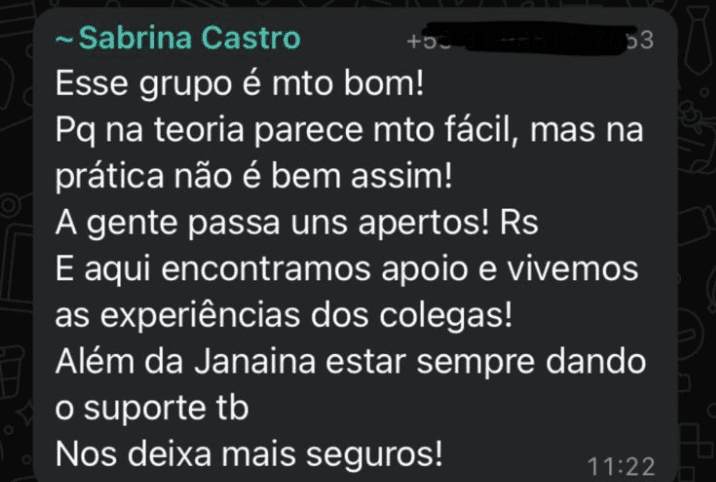Select the line "Nos deixa mais seguros!"
The width and height of the screenshot is (716, 482).
tap(249, 455)
